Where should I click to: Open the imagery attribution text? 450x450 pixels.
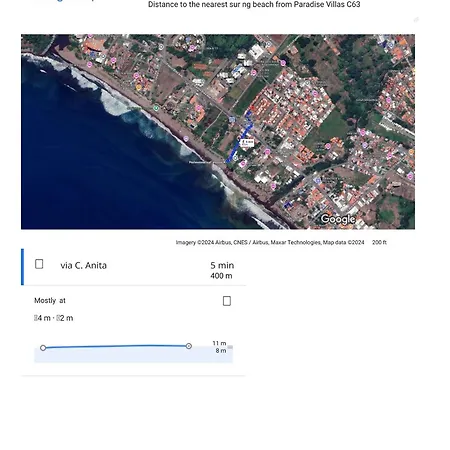pos(270,242)
